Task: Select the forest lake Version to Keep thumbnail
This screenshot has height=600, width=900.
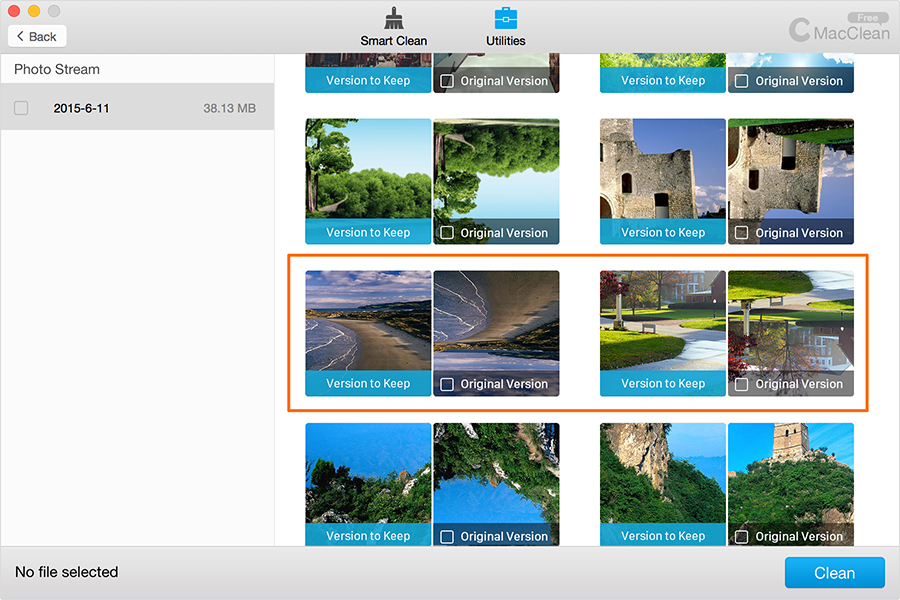Action: [368, 170]
